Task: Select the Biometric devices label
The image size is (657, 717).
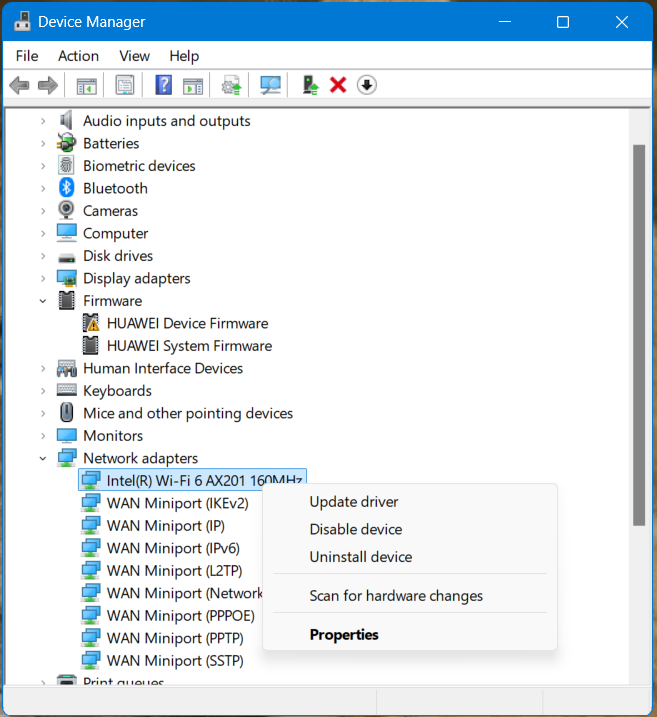Action: (x=139, y=166)
